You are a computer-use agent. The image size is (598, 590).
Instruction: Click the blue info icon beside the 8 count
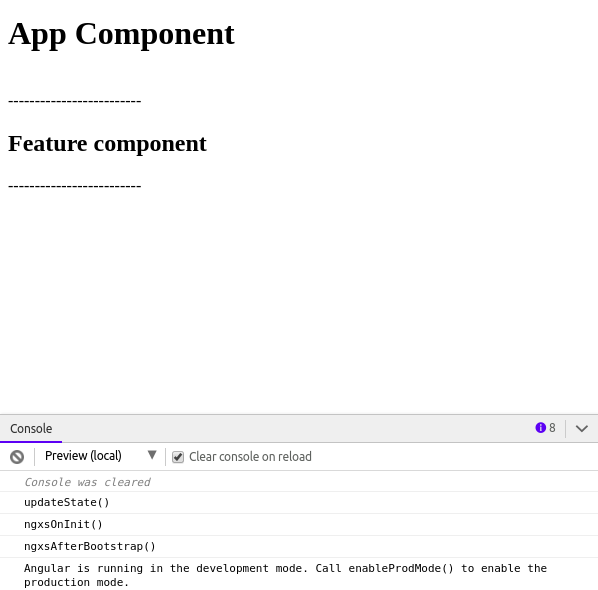(x=540, y=428)
